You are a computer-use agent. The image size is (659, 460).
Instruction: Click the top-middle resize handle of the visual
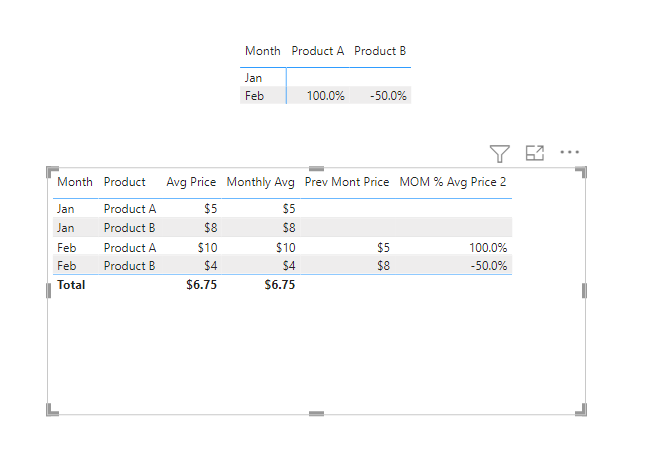[316, 168]
